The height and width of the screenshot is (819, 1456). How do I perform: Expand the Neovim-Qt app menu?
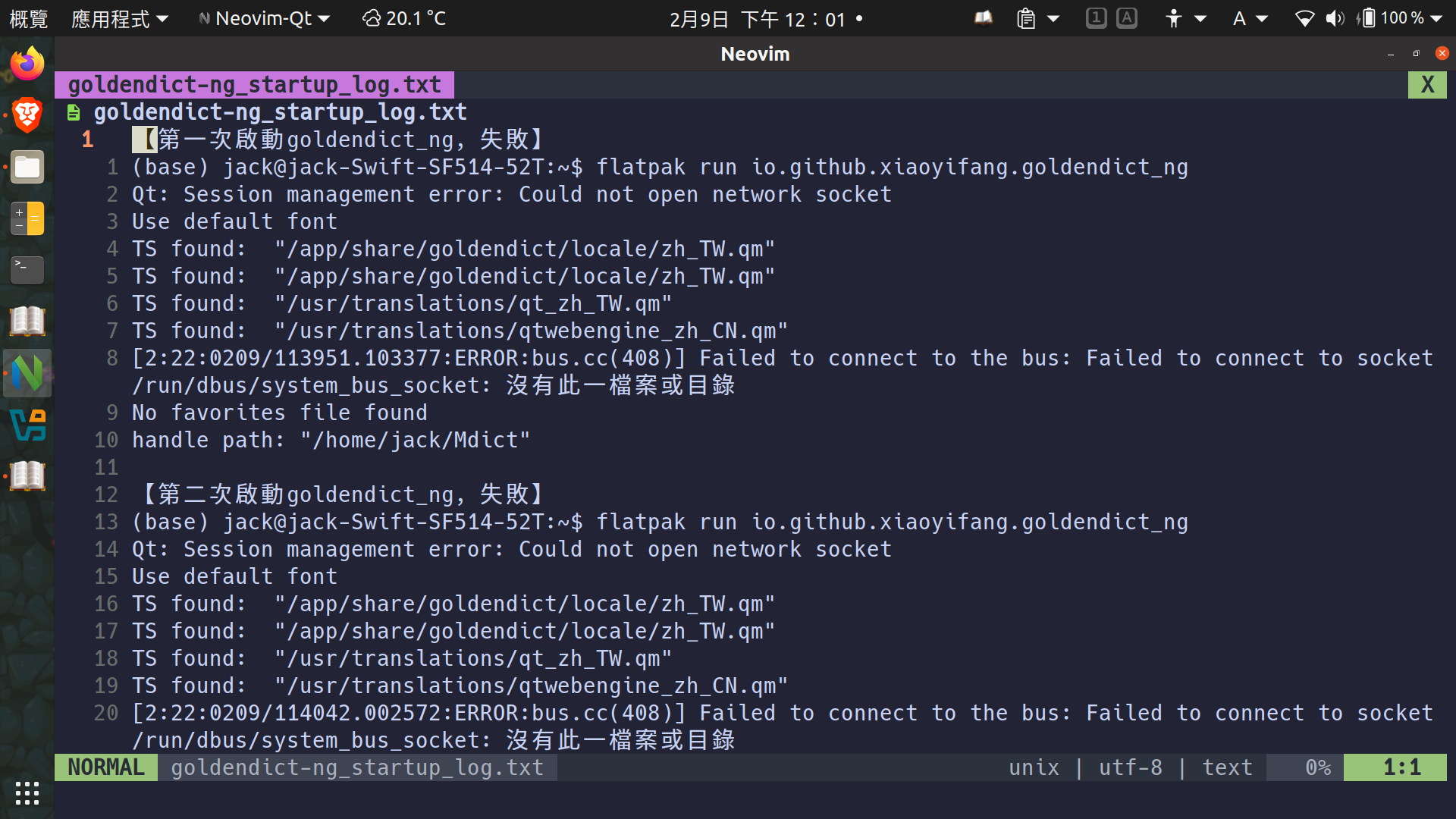(x=264, y=18)
